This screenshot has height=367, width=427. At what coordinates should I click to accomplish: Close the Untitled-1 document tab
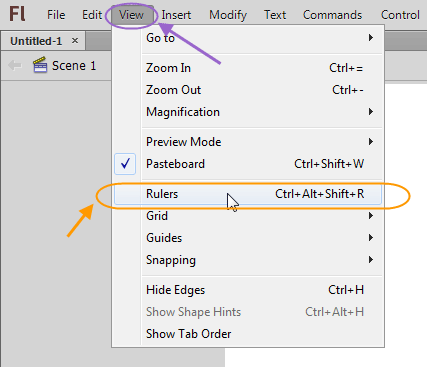[75, 41]
